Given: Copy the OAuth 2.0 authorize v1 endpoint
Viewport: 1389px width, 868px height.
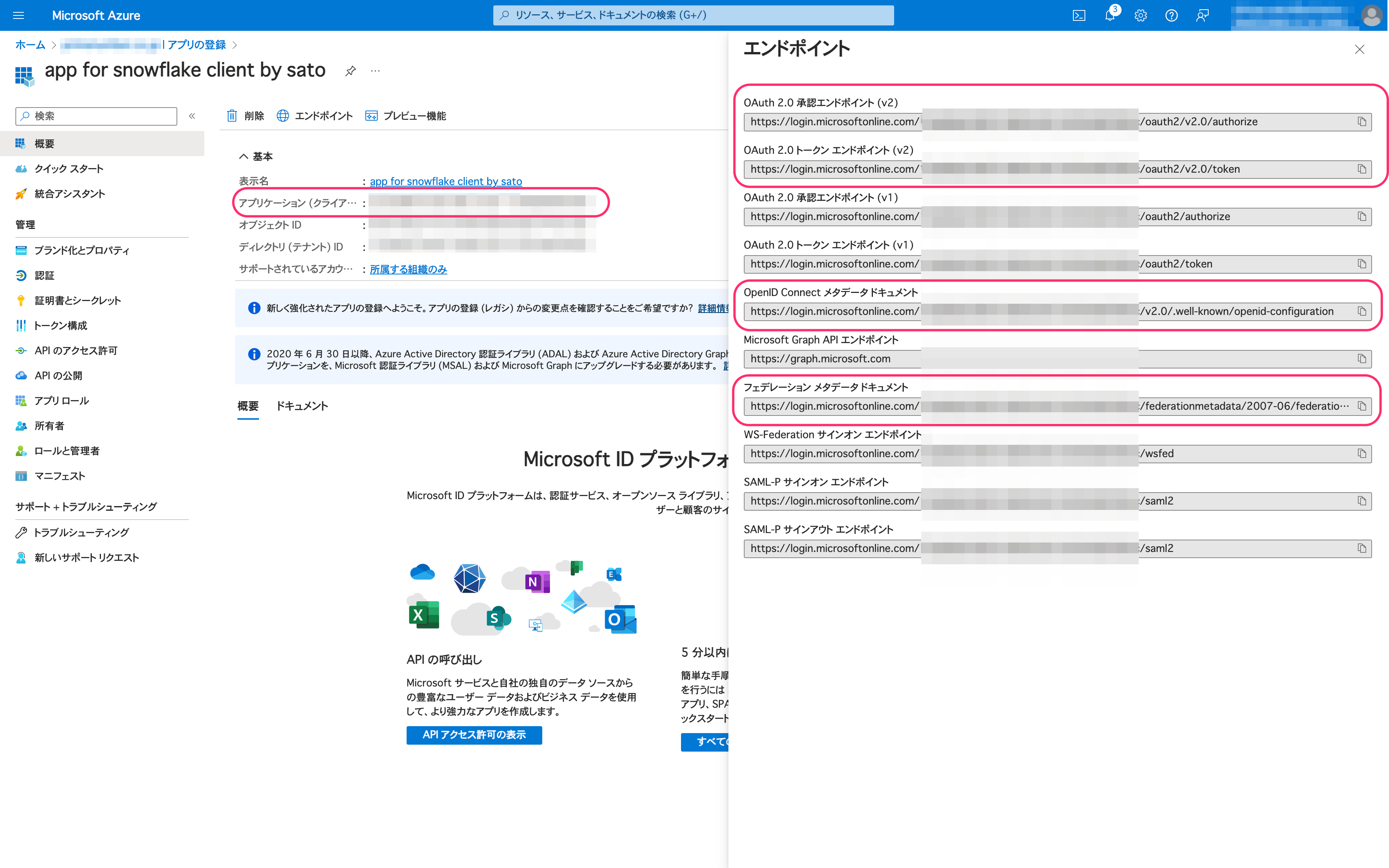Looking at the screenshot, I should tap(1362, 217).
